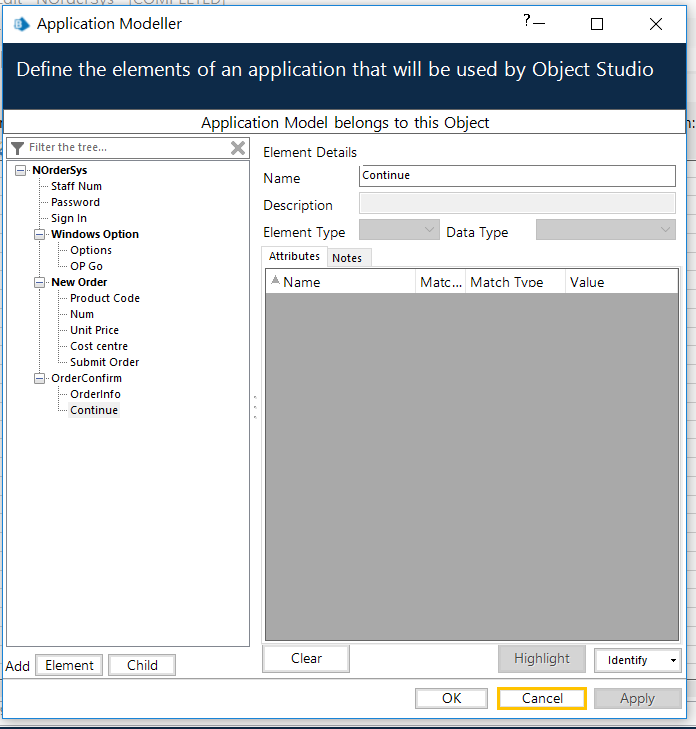
Task: Click the Matc... column header
Action: tap(441, 282)
